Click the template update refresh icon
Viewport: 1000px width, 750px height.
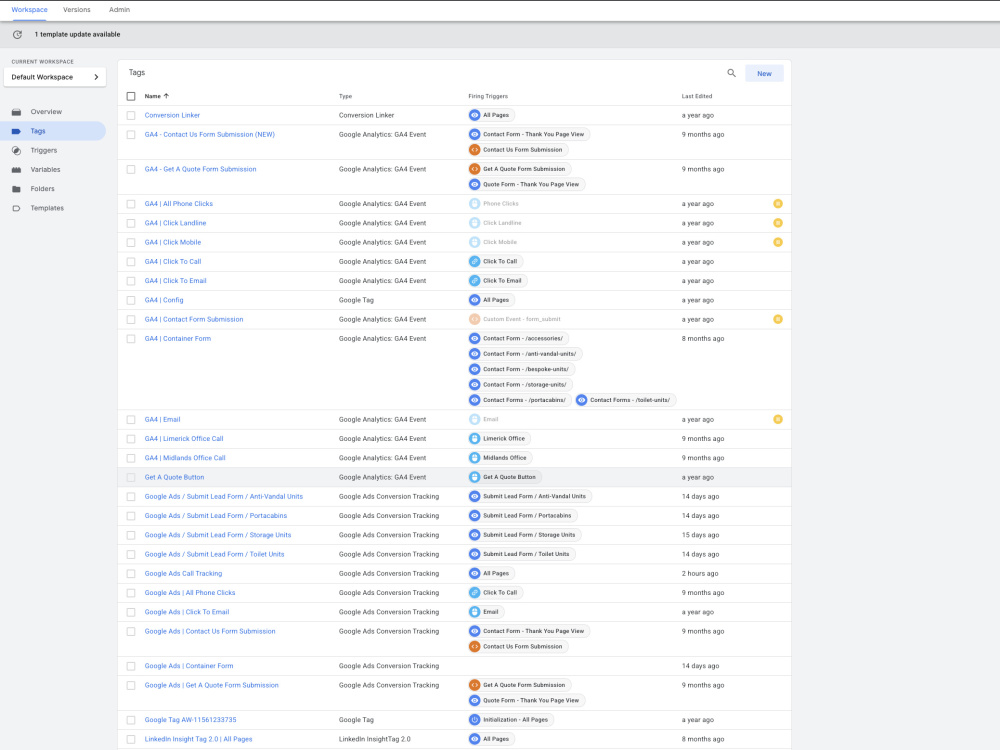17,34
